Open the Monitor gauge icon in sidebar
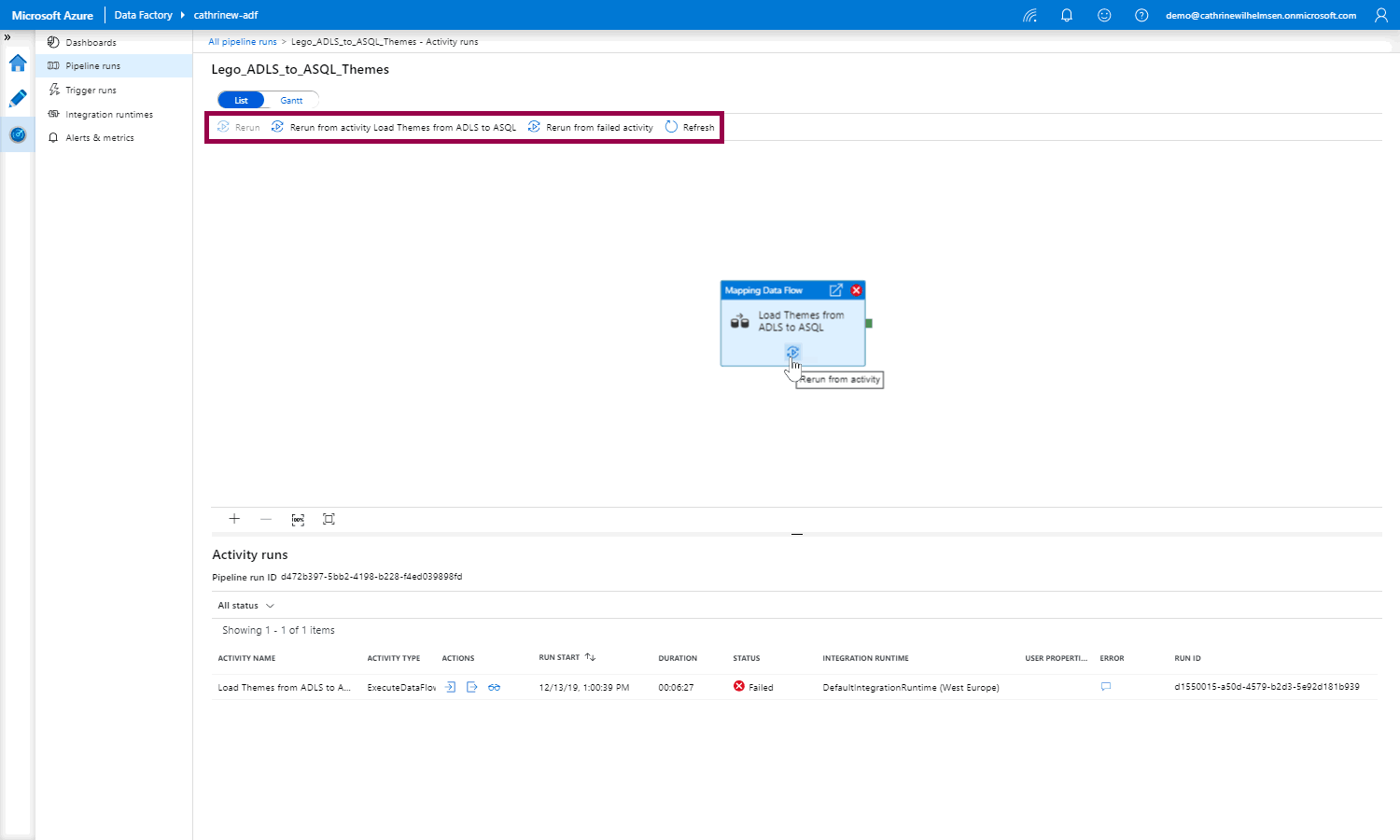Image resolution: width=1400 pixels, height=840 pixels. (18, 135)
